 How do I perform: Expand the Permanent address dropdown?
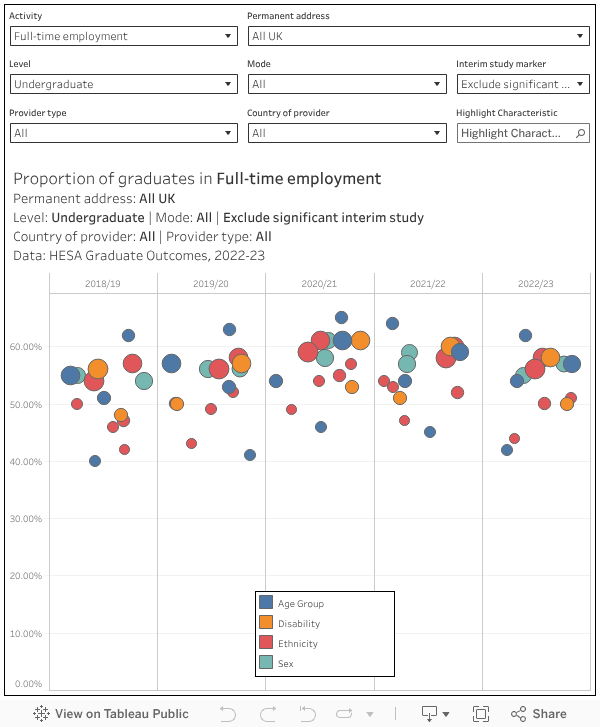[x=418, y=36]
